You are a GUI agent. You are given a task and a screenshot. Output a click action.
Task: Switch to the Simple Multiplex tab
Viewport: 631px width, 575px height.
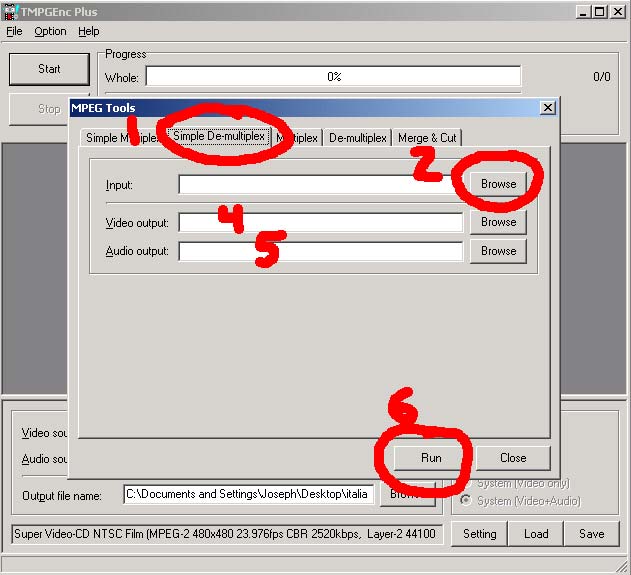click(x=123, y=138)
